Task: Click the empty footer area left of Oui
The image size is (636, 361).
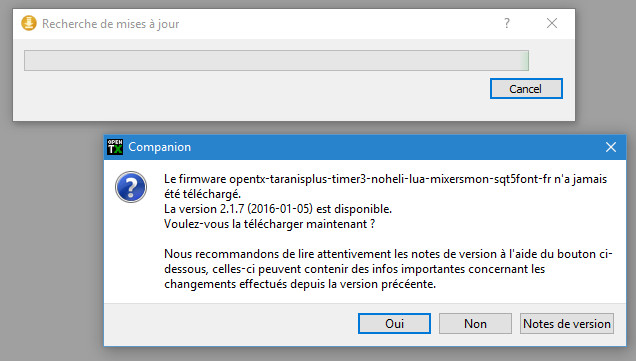Action: [x=230, y=324]
